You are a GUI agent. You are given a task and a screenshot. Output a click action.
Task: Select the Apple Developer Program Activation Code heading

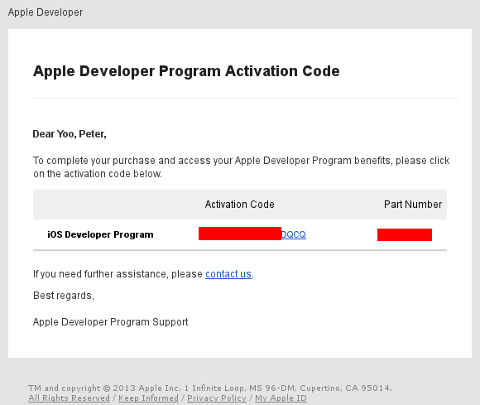coord(186,71)
